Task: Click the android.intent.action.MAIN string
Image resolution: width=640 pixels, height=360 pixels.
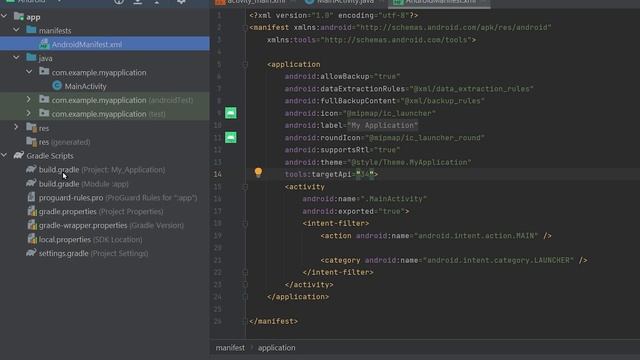Action: [x=476, y=236]
